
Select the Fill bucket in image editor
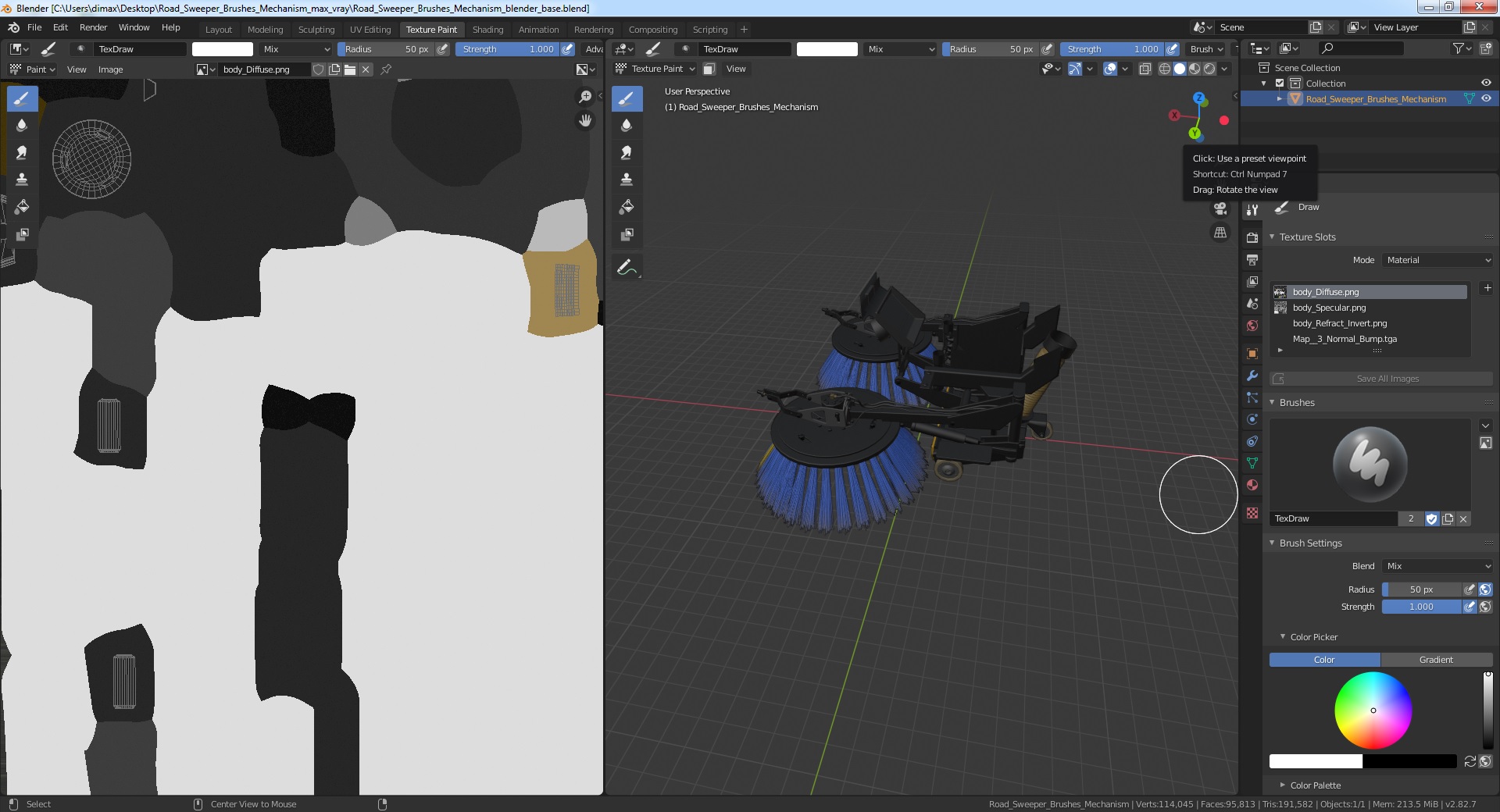22,207
